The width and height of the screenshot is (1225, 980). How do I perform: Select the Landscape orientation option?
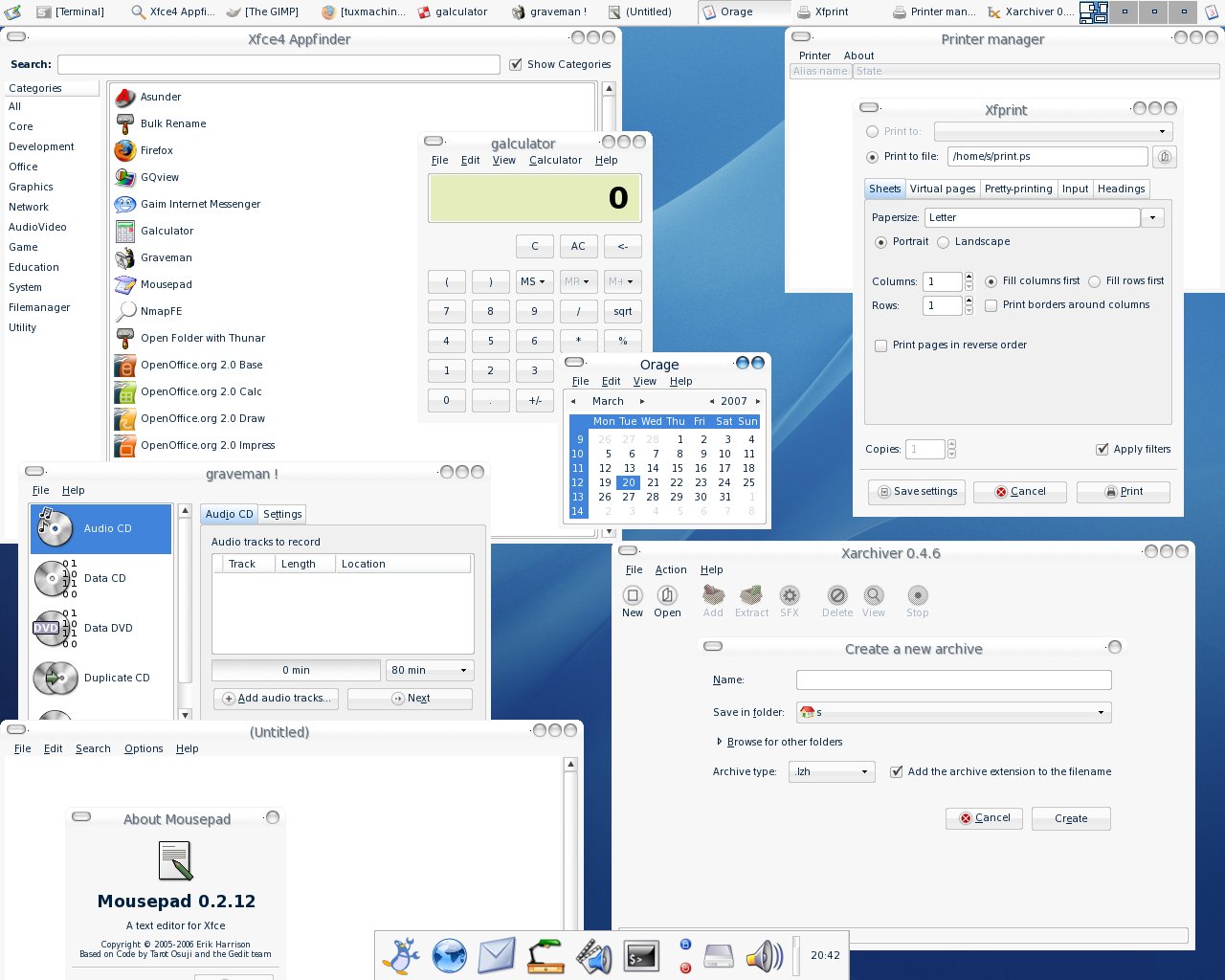(944, 242)
